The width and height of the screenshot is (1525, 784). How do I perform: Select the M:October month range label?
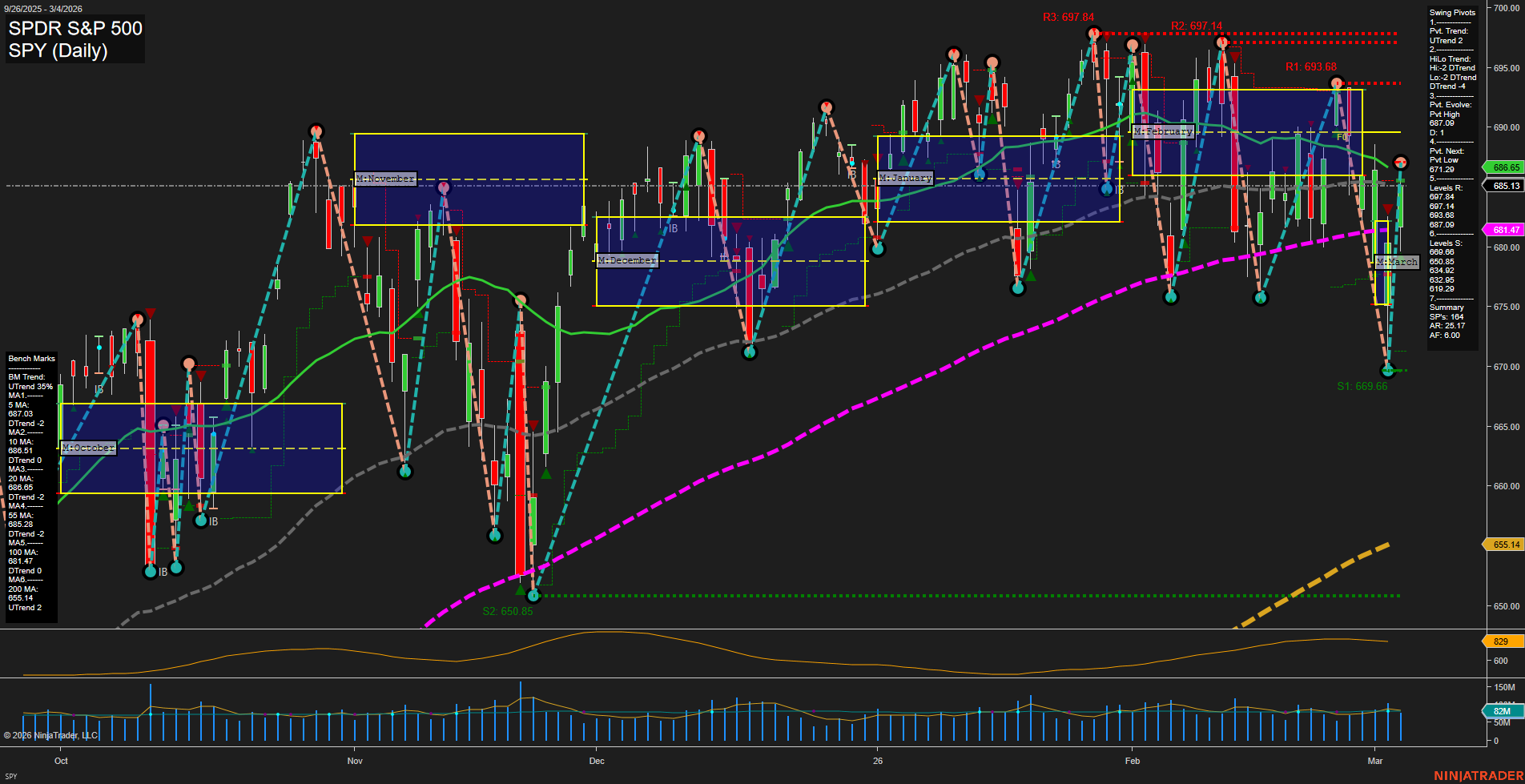coord(88,448)
